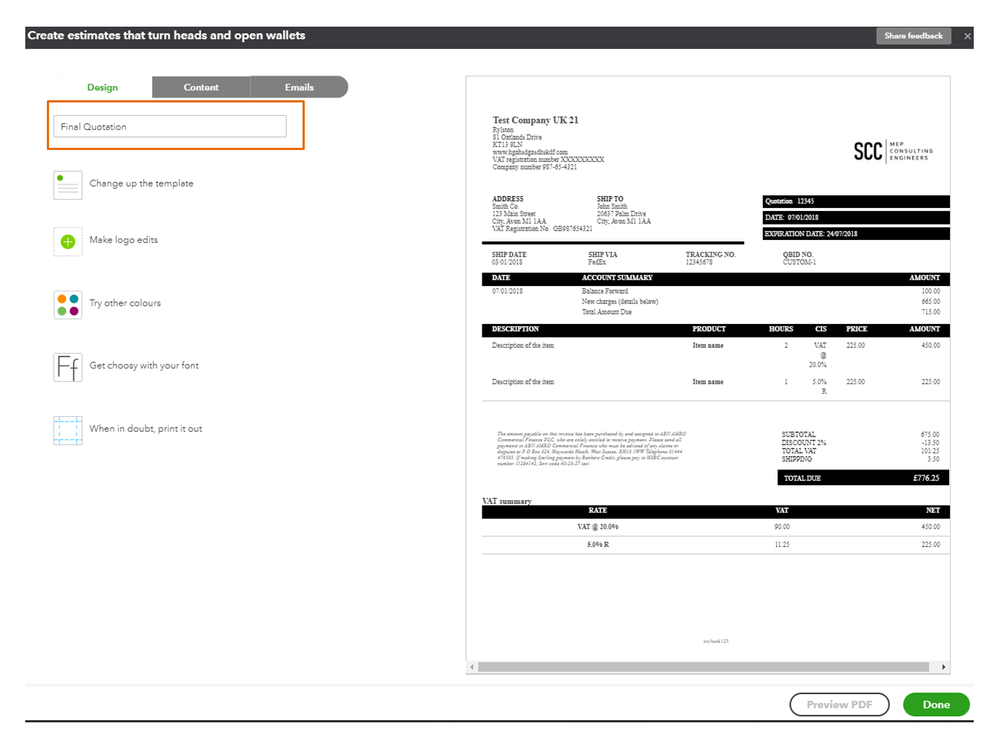The image size is (999, 749).
Task: Click Try other colours option
Action: (125, 303)
